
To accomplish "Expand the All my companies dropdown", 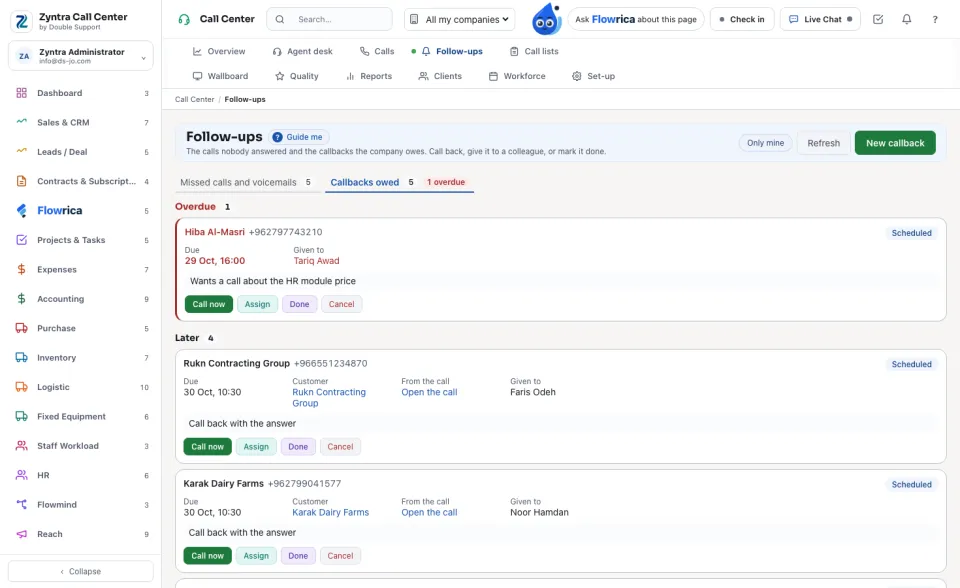I will [x=459, y=19].
